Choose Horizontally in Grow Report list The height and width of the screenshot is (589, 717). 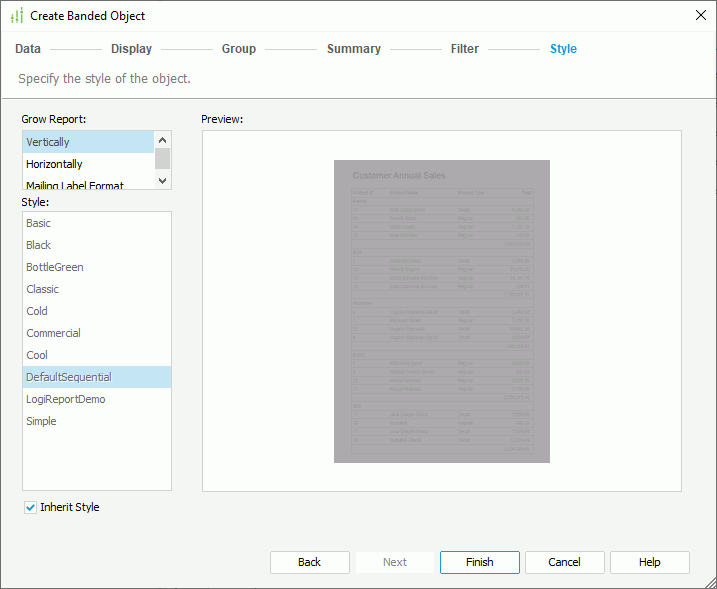pos(55,164)
